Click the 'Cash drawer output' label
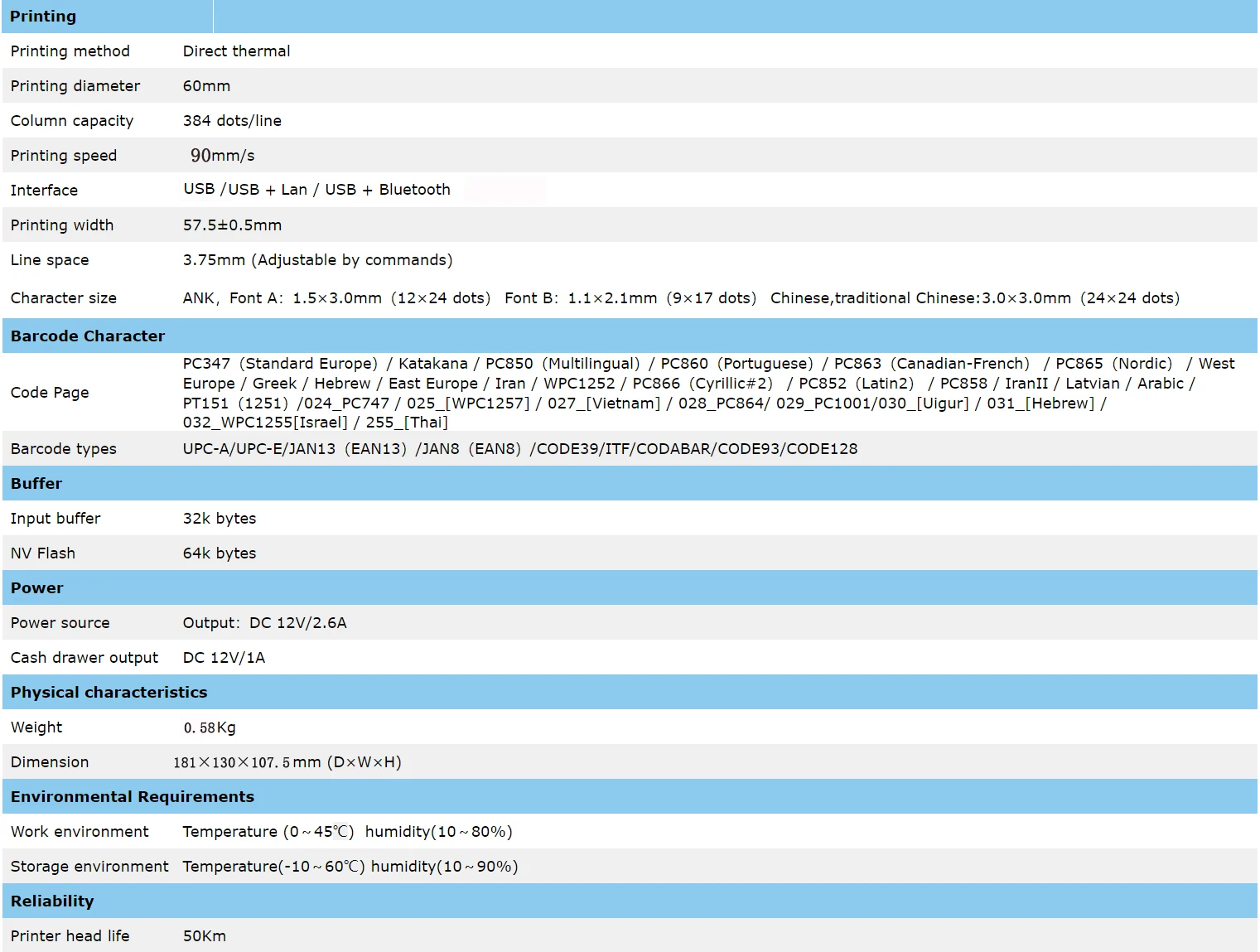The image size is (1260, 952). click(x=84, y=658)
